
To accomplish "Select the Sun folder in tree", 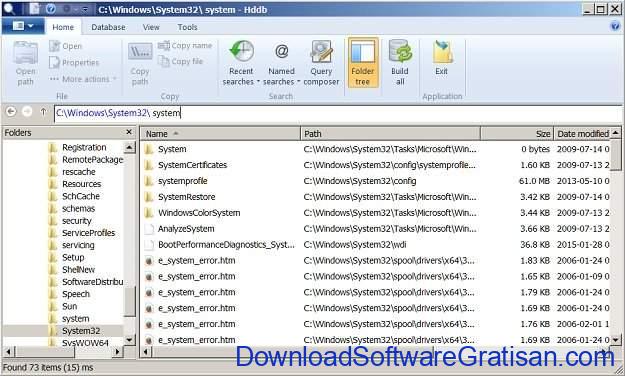I will pos(63,306).
